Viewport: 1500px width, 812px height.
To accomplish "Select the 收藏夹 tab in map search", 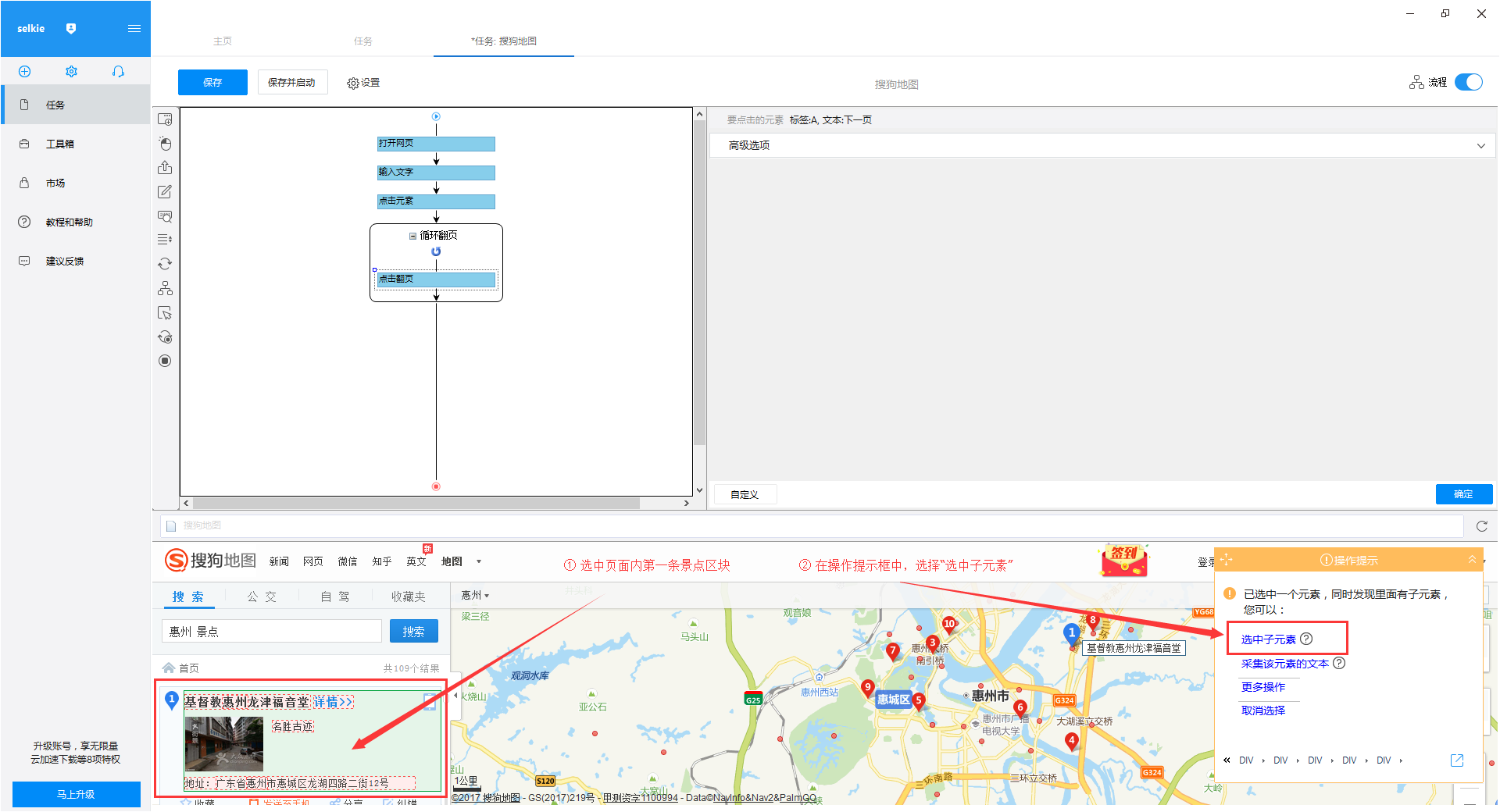I will coord(409,597).
